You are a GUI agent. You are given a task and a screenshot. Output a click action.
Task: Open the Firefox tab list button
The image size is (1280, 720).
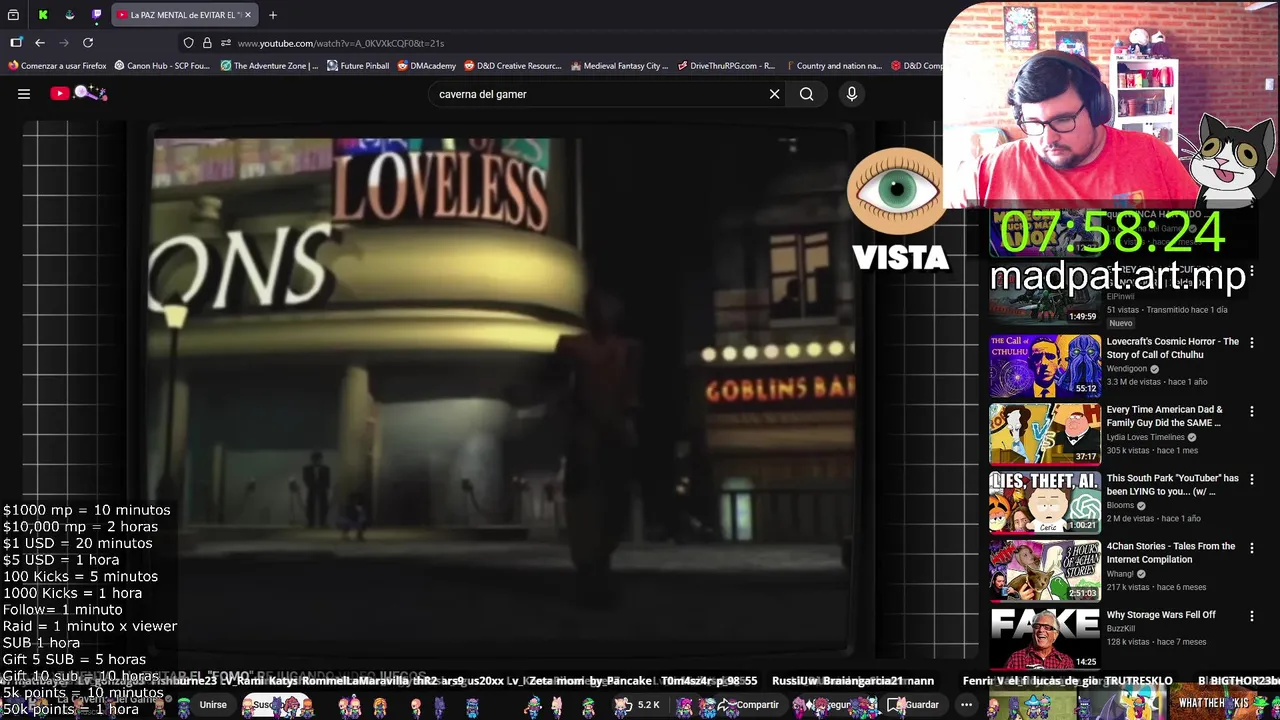(x=13, y=15)
